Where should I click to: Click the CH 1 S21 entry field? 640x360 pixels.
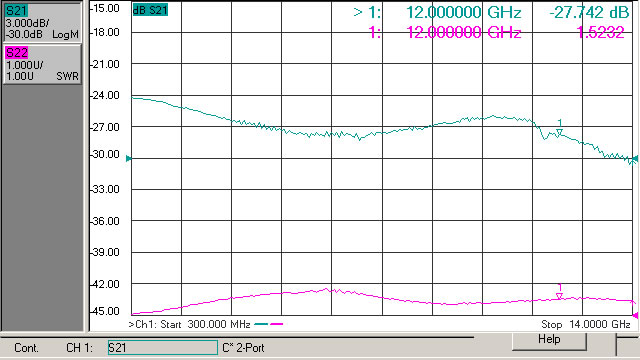pyautogui.click(x=162, y=348)
